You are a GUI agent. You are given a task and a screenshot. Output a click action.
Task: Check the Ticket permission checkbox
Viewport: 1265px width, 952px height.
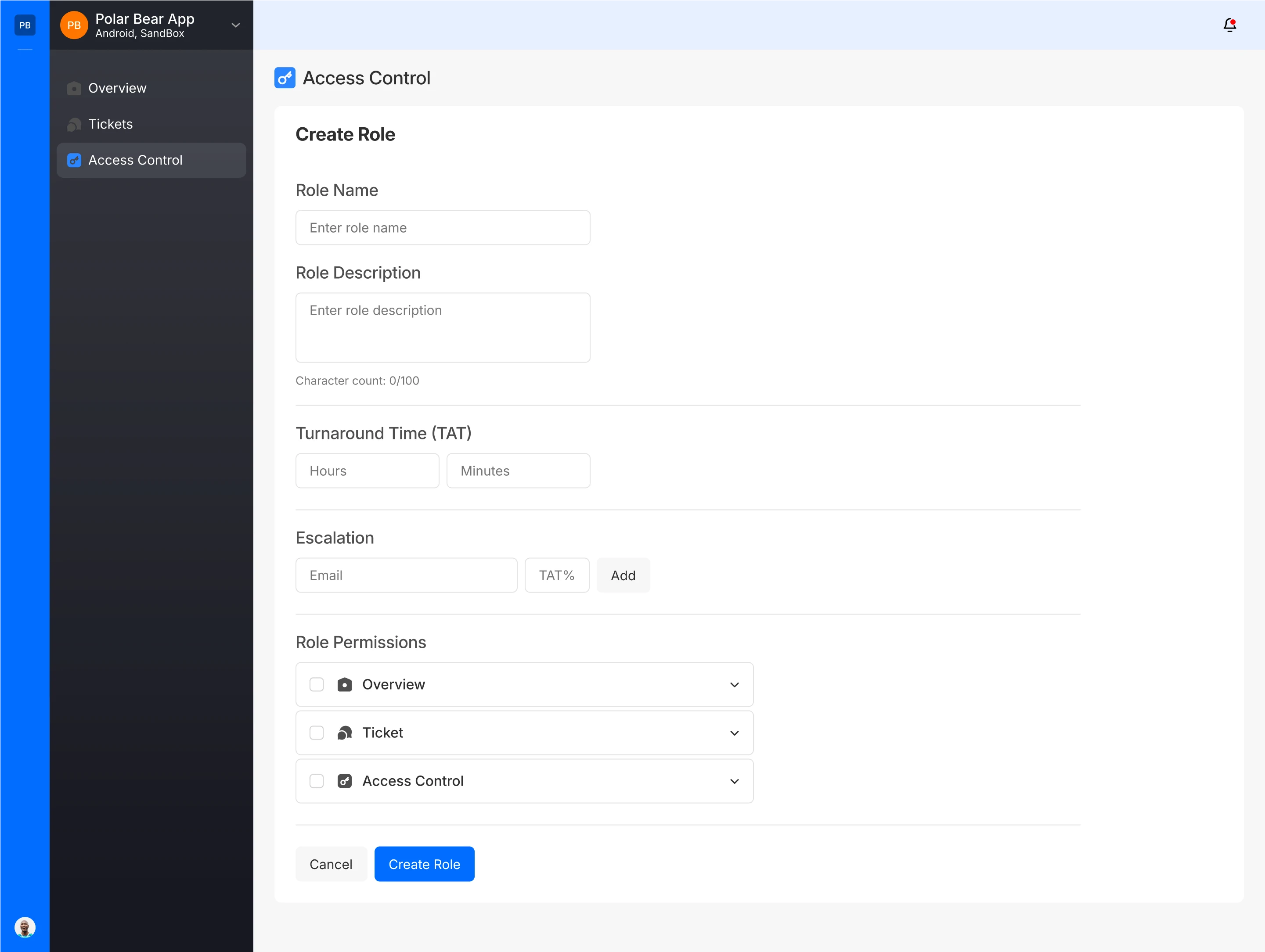316,733
